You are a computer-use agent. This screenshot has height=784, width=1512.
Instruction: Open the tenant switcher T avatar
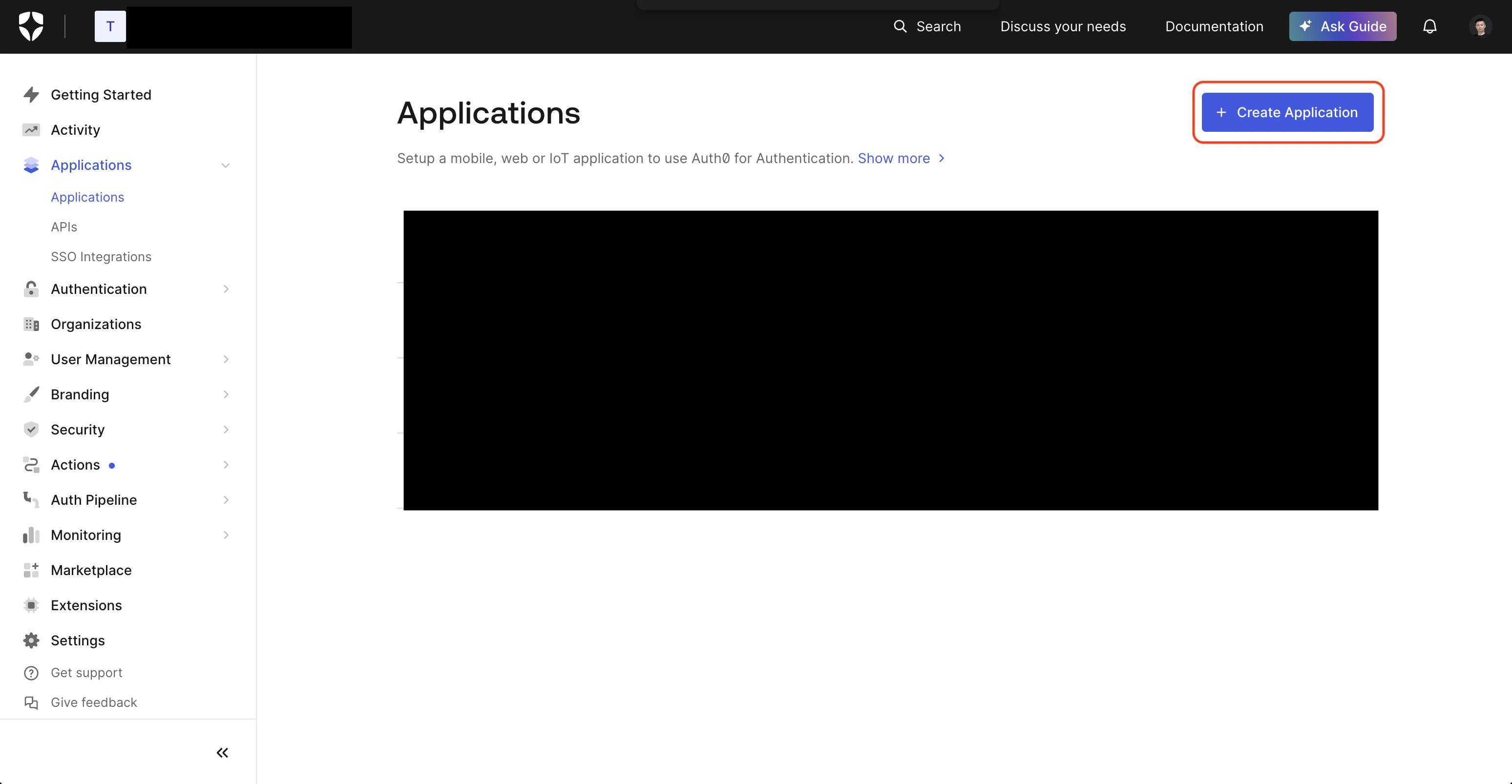[110, 26]
